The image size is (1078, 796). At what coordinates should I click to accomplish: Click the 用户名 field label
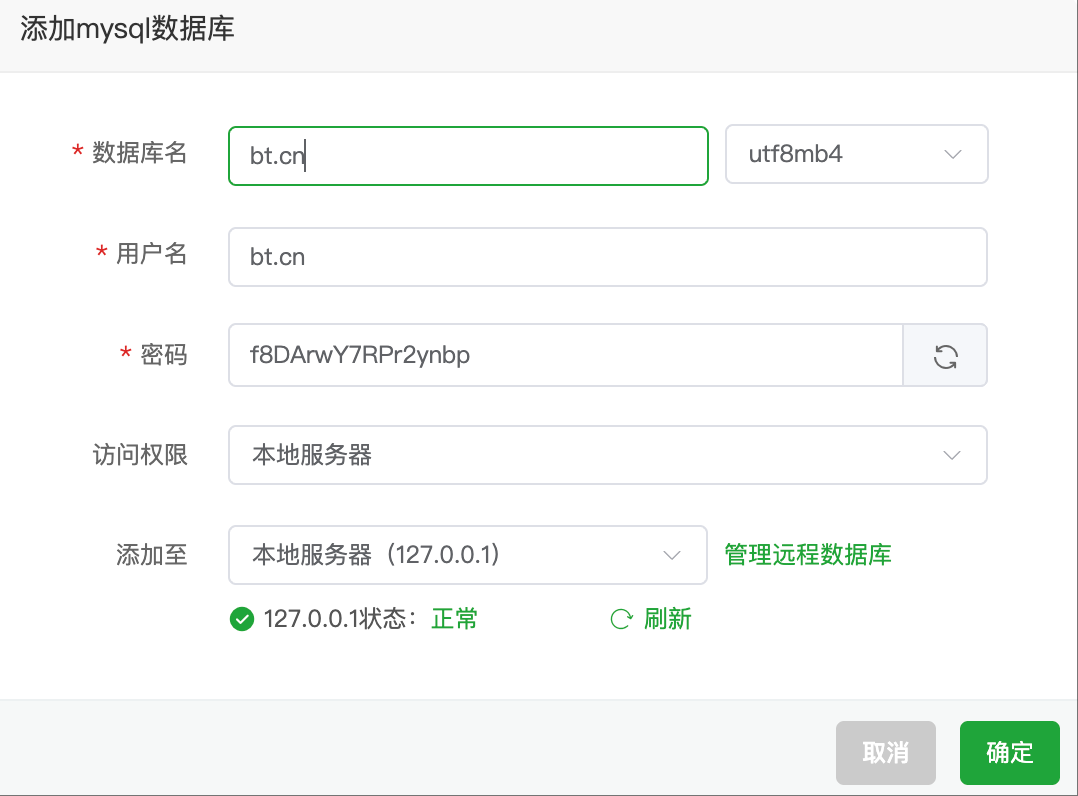pos(152,254)
